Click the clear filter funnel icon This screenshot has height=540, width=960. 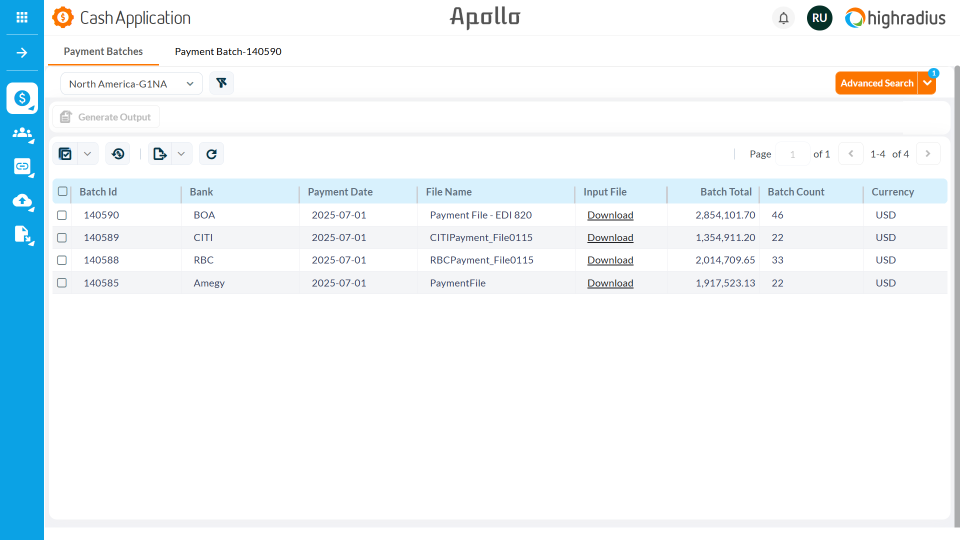tap(221, 84)
